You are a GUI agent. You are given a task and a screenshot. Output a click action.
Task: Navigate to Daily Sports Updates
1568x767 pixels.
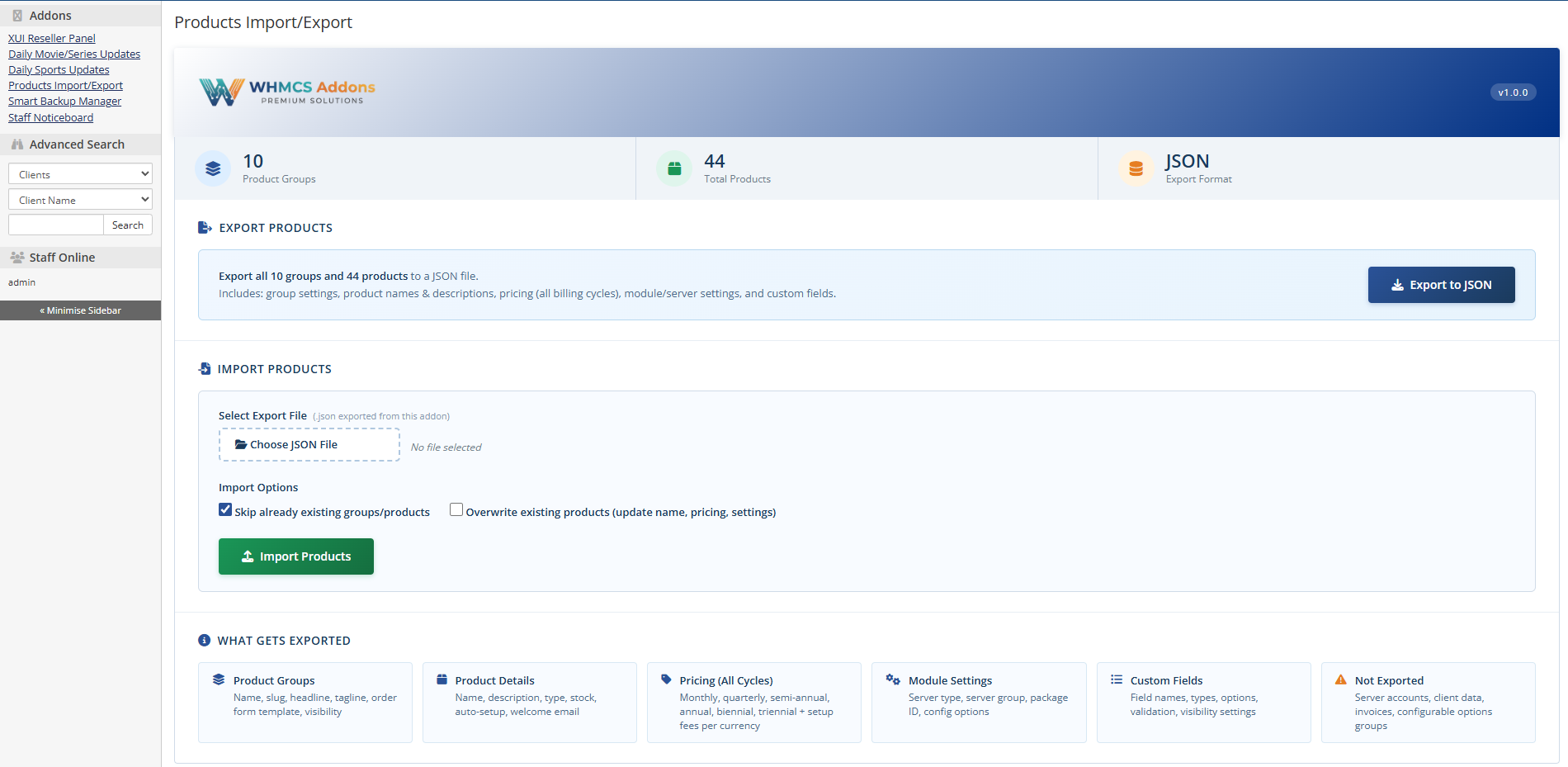59,69
